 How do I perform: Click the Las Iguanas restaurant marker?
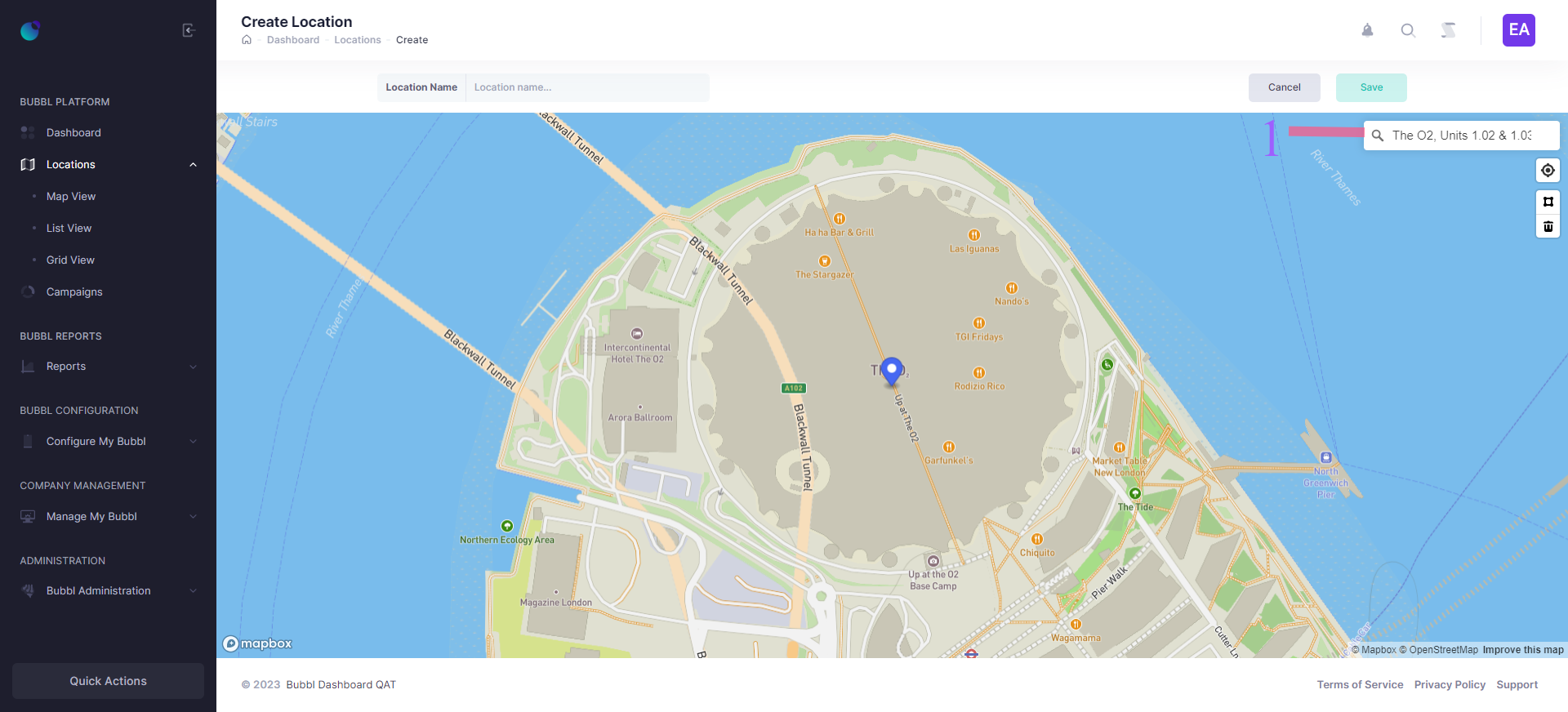coord(974,235)
